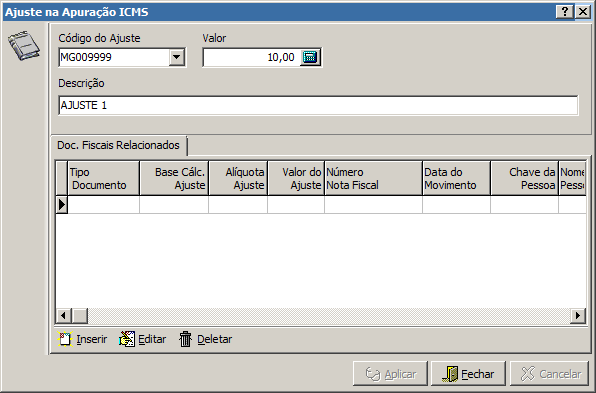Click Inserir to add a fiscal document

pyautogui.click(x=82, y=339)
